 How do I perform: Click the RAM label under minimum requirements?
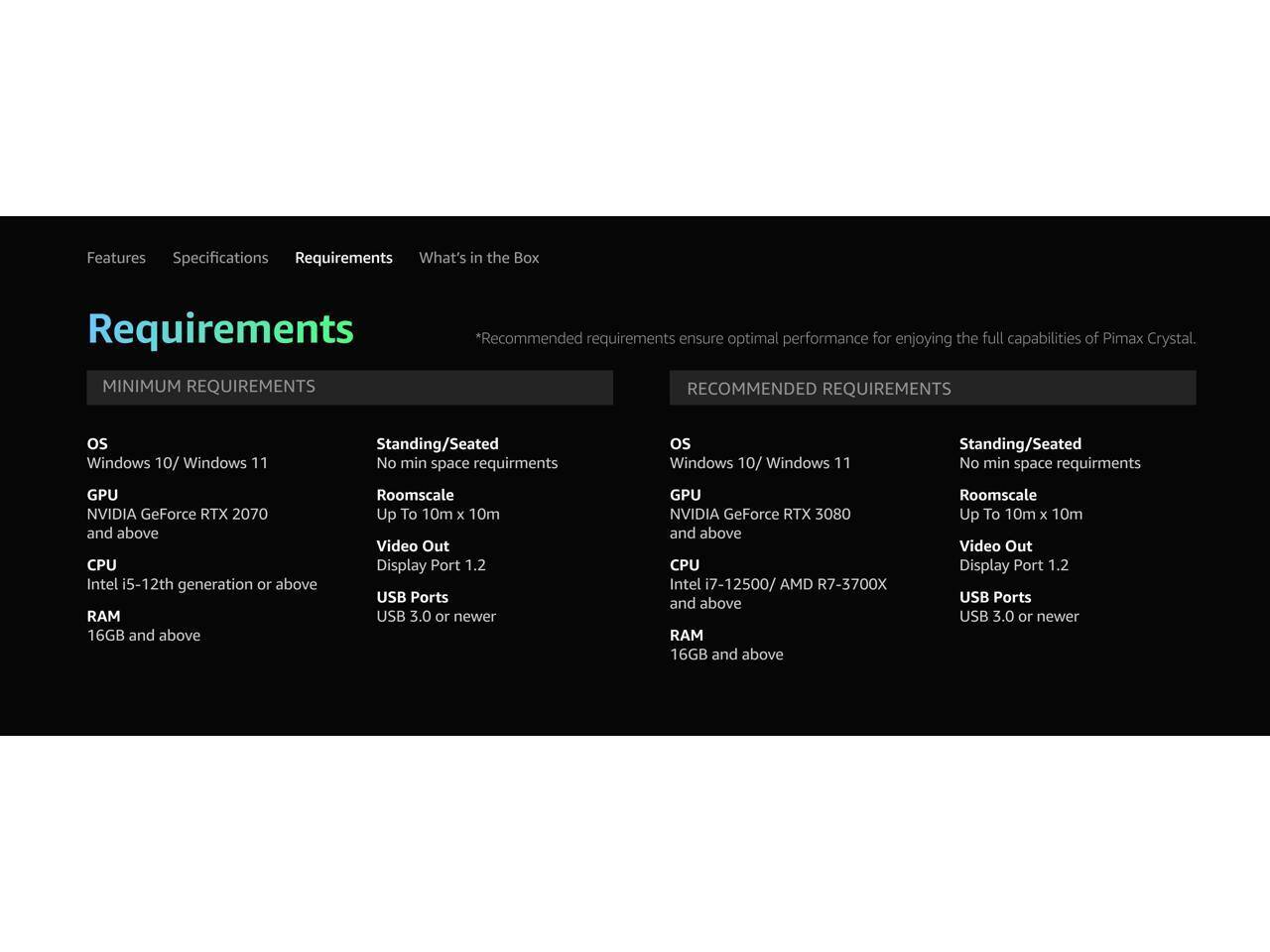pos(103,616)
